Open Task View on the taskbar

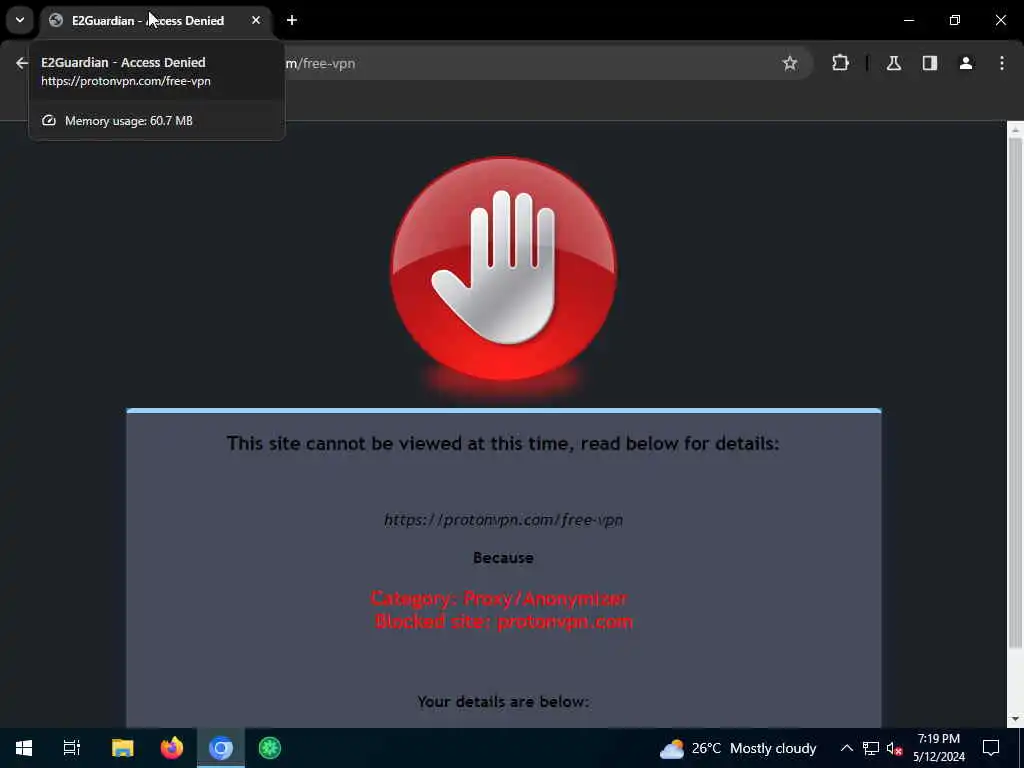(x=72, y=748)
